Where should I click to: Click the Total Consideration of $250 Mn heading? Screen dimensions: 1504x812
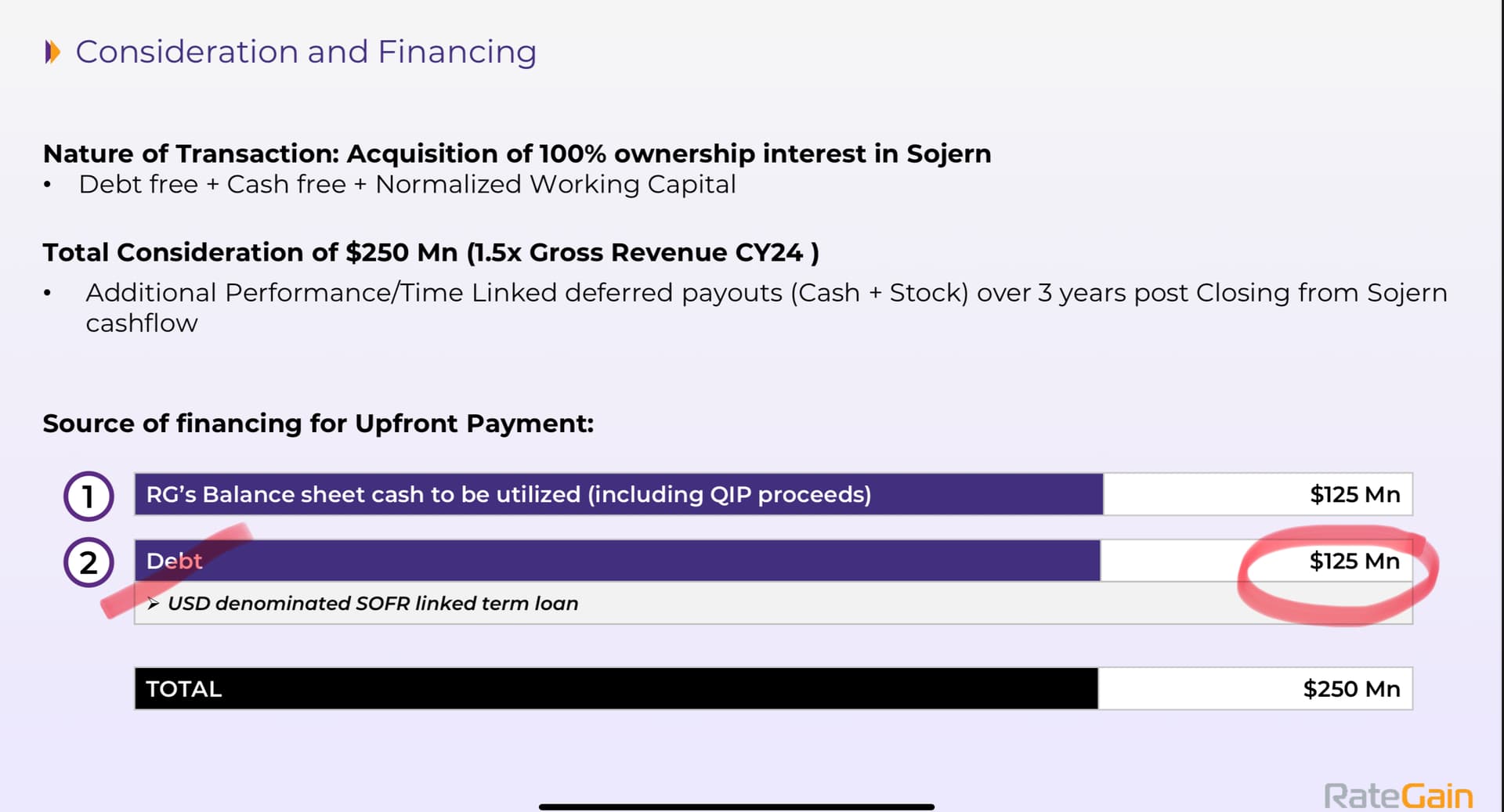pos(431,253)
